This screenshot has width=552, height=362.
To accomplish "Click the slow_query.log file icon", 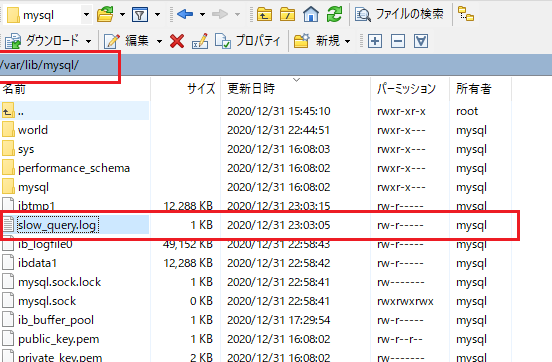I will pos(8,225).
